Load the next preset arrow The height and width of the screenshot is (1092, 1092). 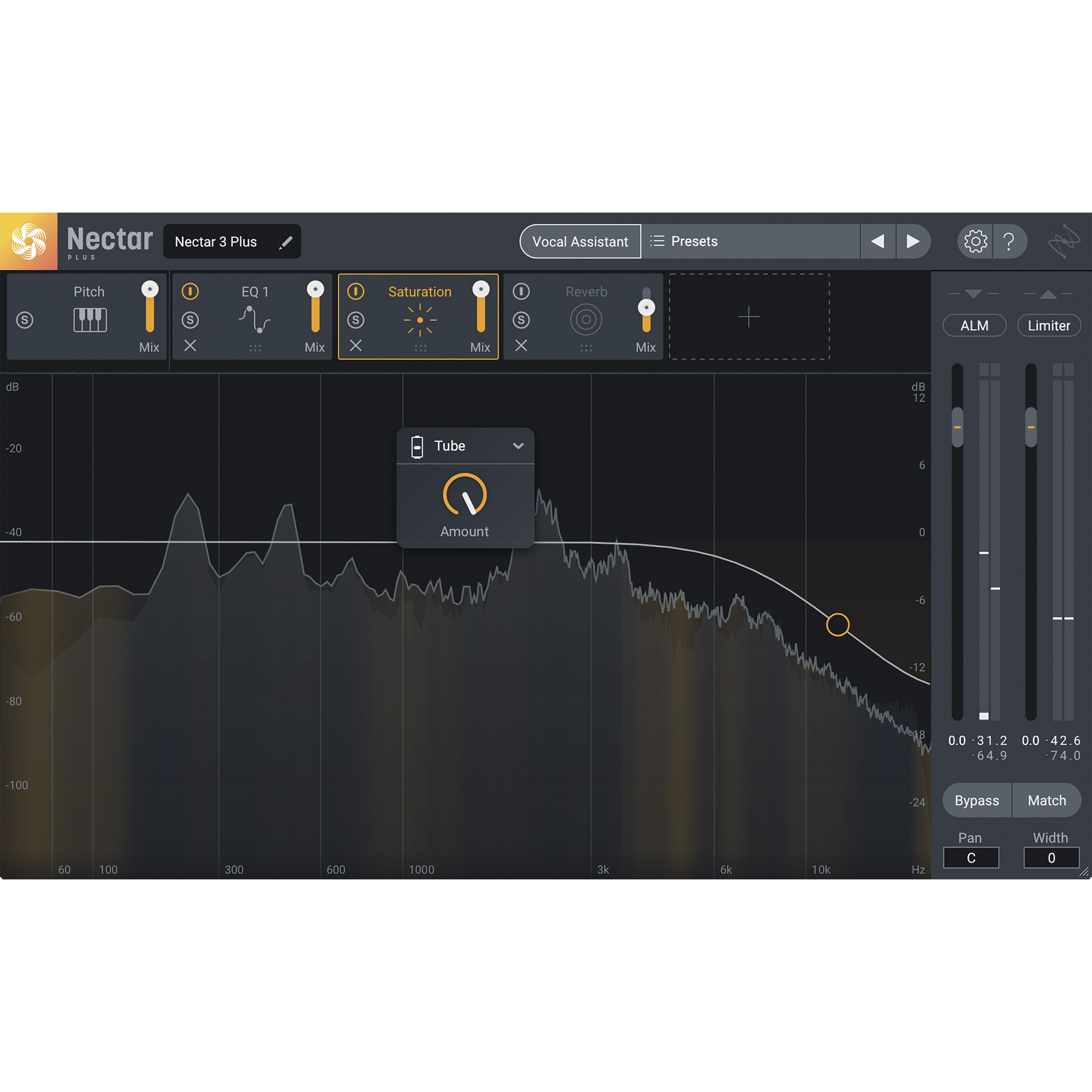click(913, 241)
